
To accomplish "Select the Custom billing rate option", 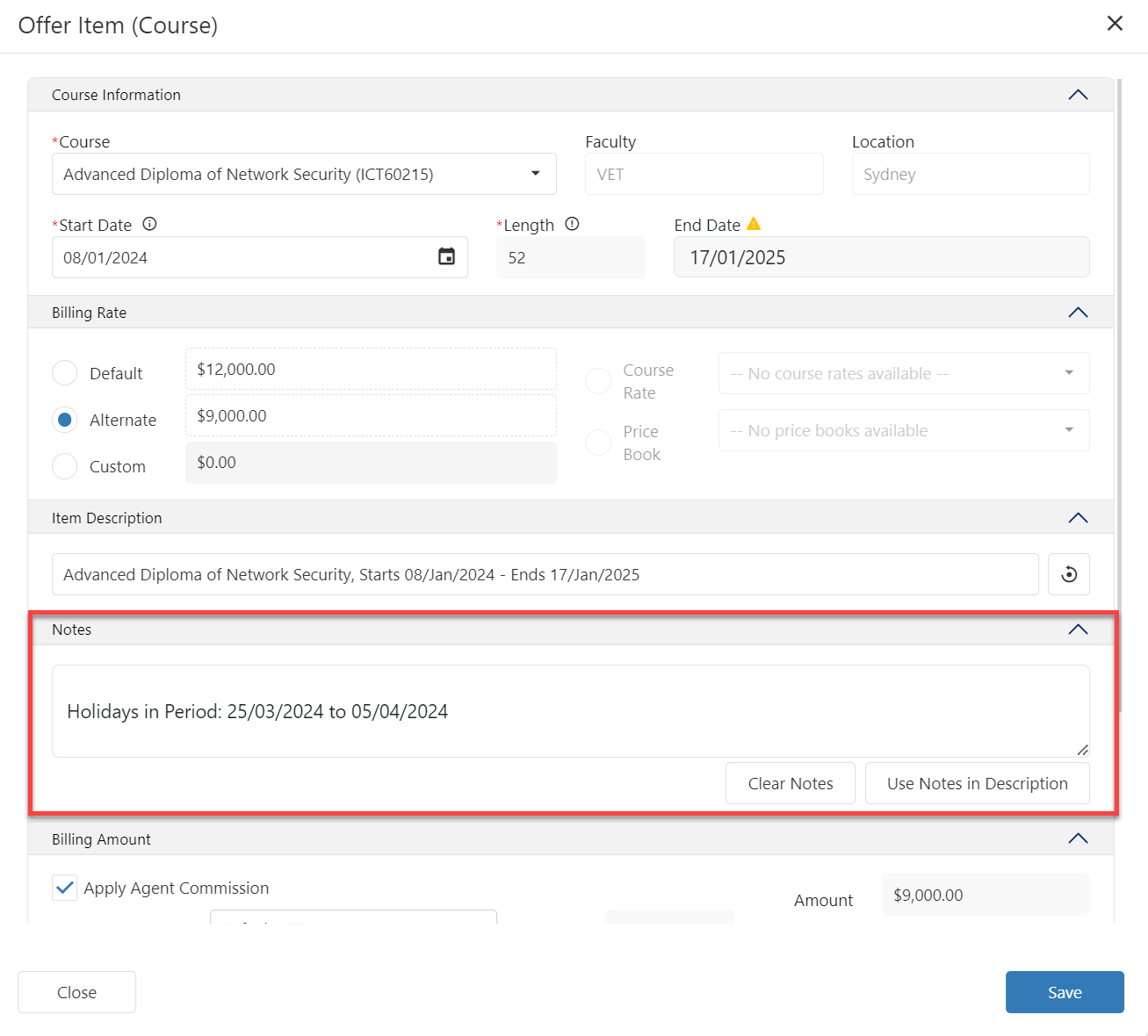I will click(65, 466).
